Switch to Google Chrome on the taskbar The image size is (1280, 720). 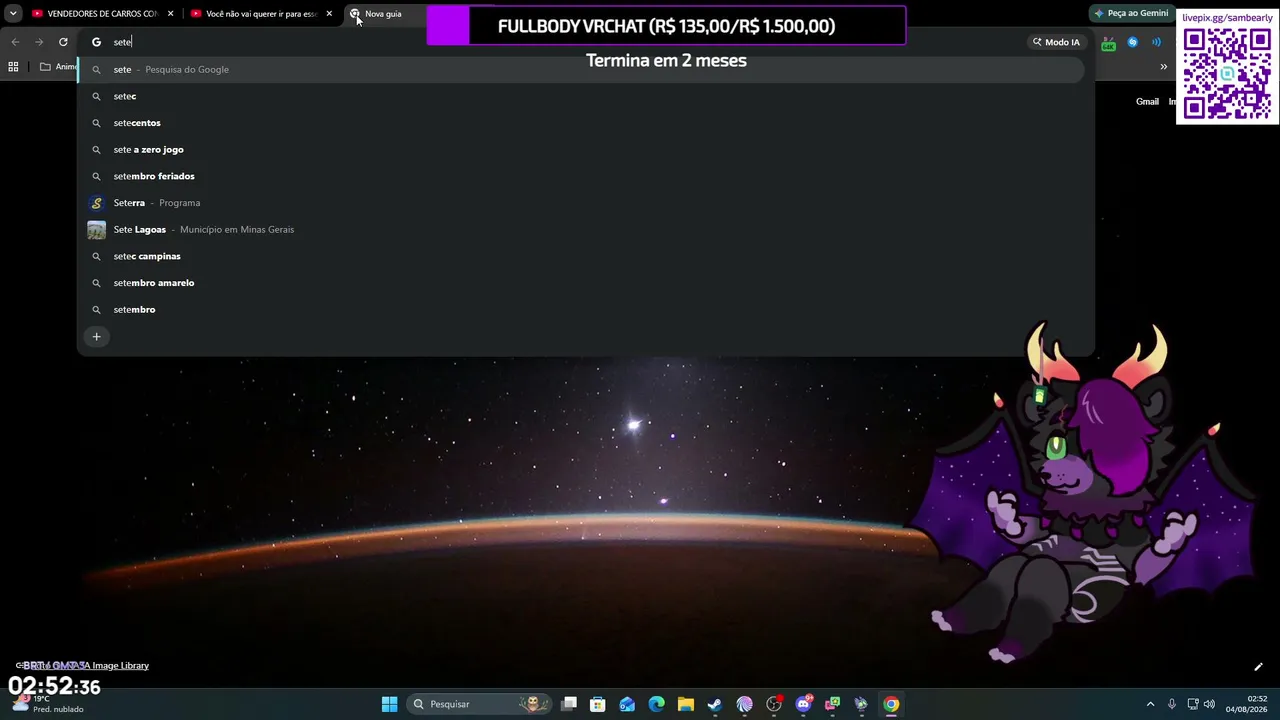click(891, 704)
